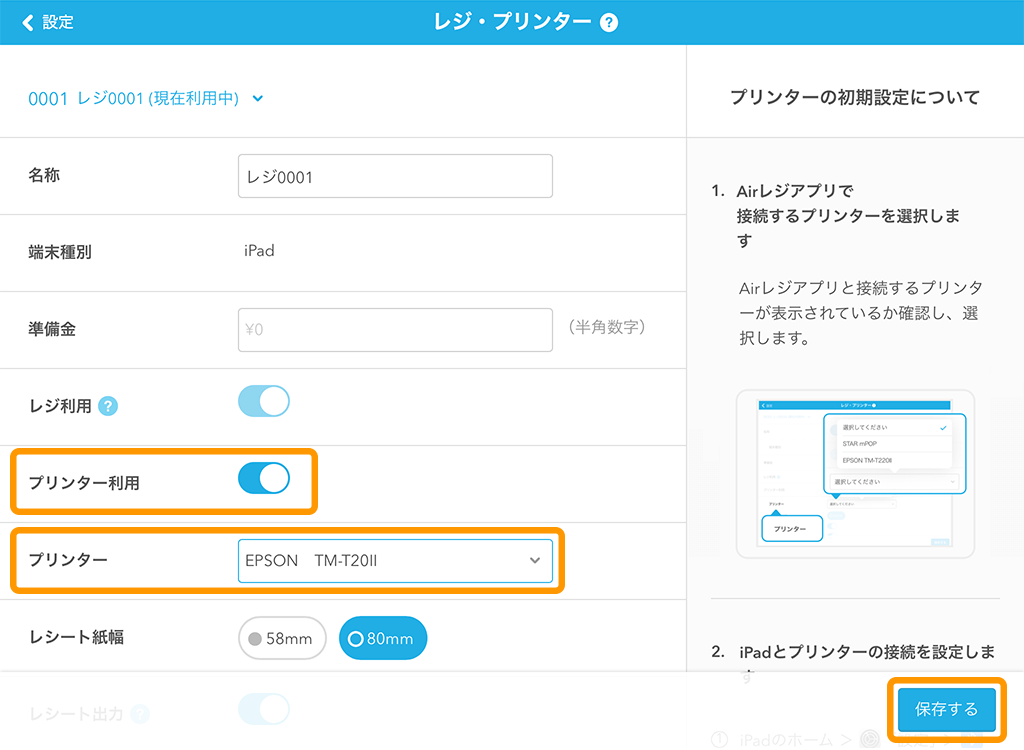
Task: Select the プリンターの初期設定について heading
Action: click(x=855, y=97)
